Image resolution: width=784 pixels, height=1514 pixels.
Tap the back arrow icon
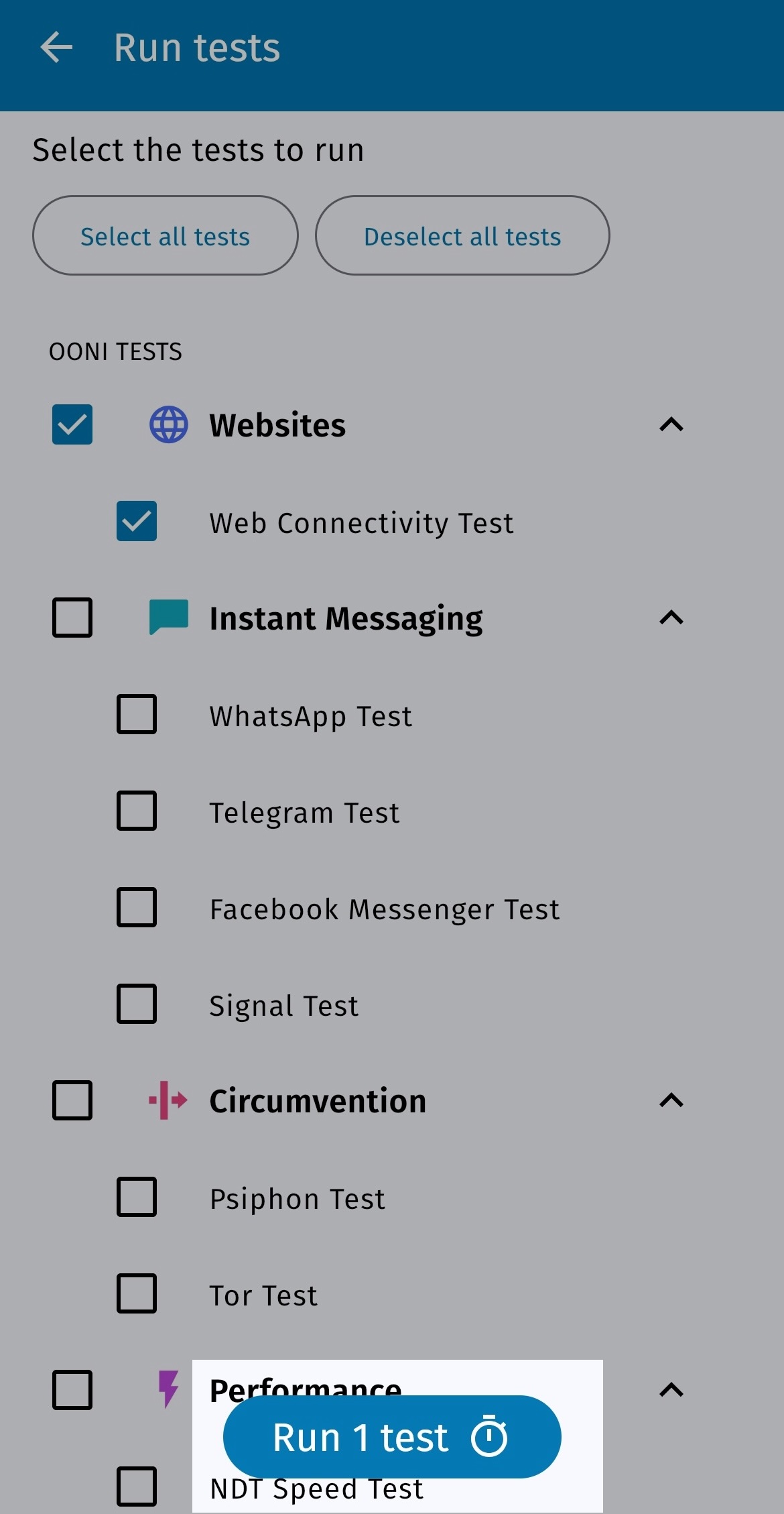(x=56, y=48)
